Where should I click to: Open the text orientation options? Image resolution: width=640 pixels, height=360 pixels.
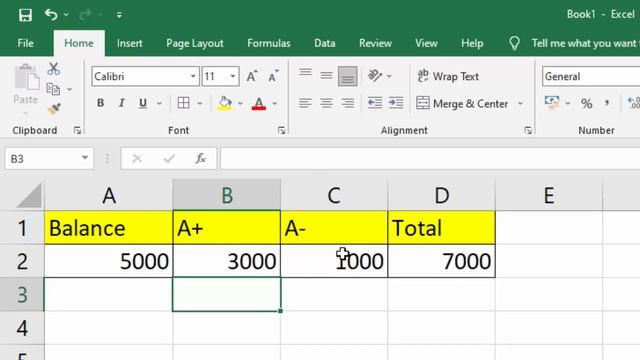point(379,76)
